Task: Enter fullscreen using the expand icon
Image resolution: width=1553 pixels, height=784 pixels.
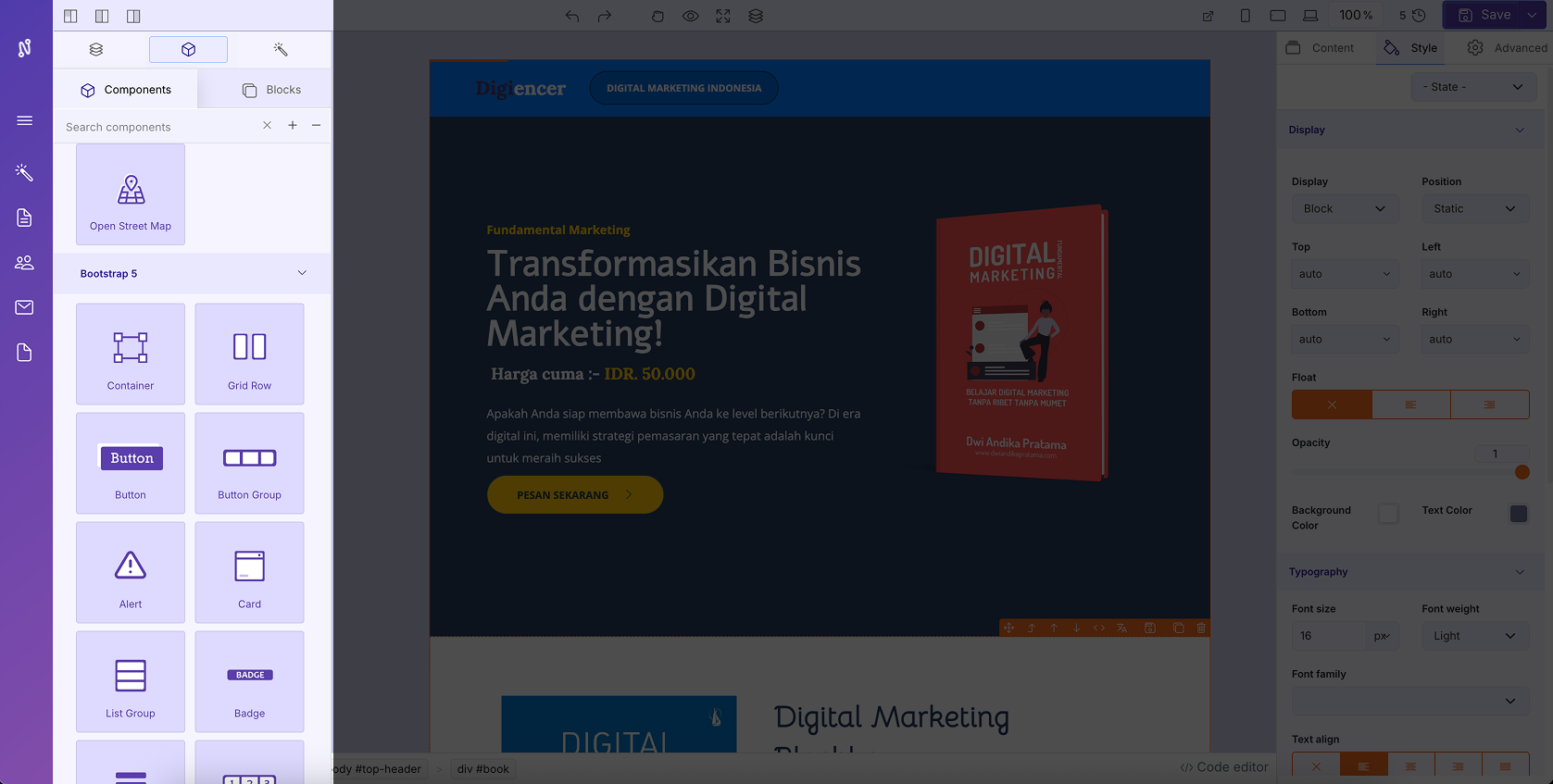Action: pos(723,16)
